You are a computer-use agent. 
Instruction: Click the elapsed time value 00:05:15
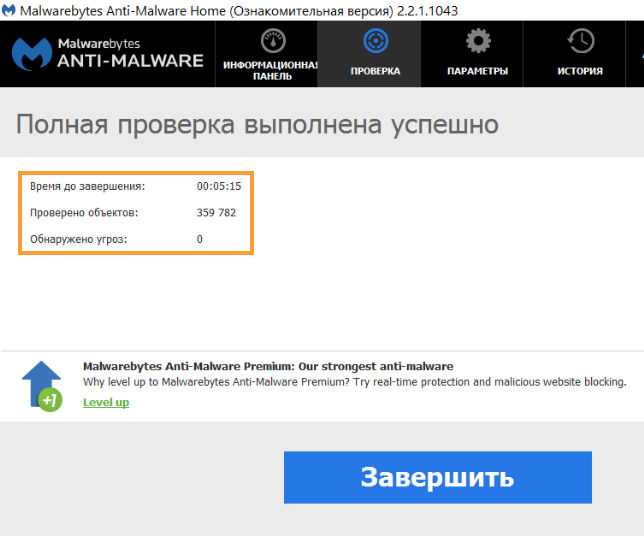(x=219, y=186)
